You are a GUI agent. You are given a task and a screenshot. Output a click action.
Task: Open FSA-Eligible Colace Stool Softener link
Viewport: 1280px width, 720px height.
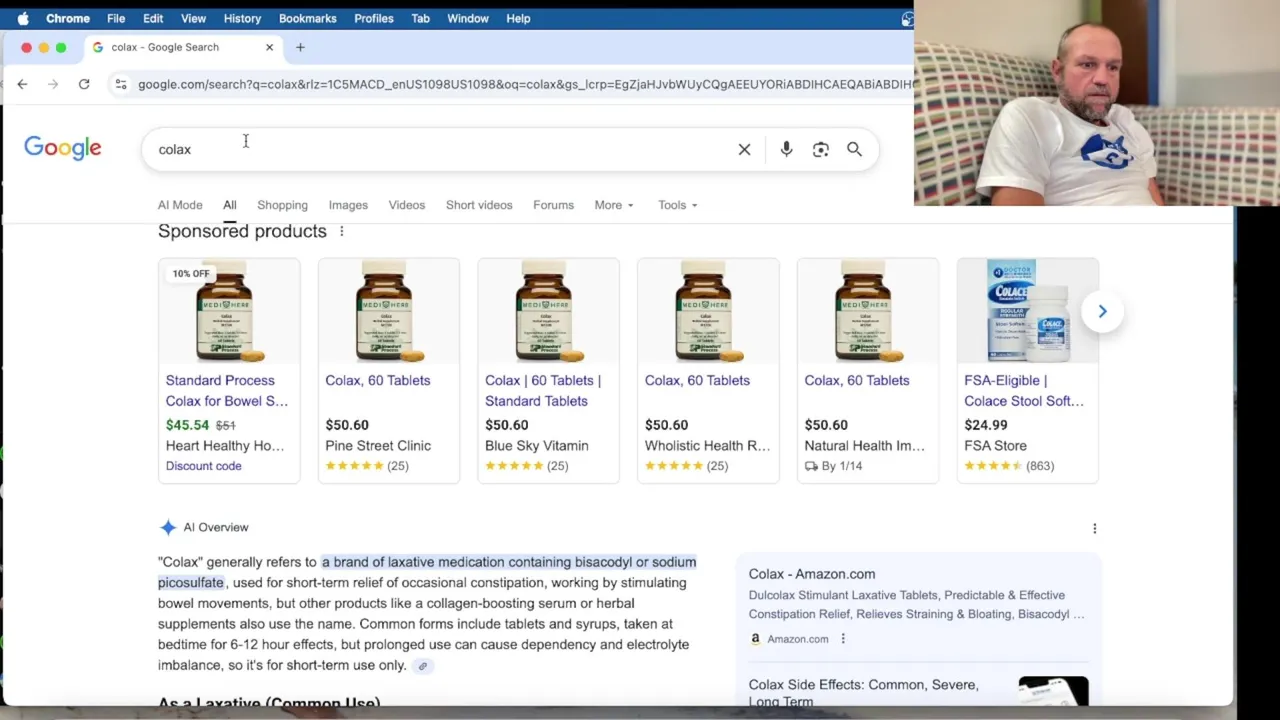tap(1024, 390)
